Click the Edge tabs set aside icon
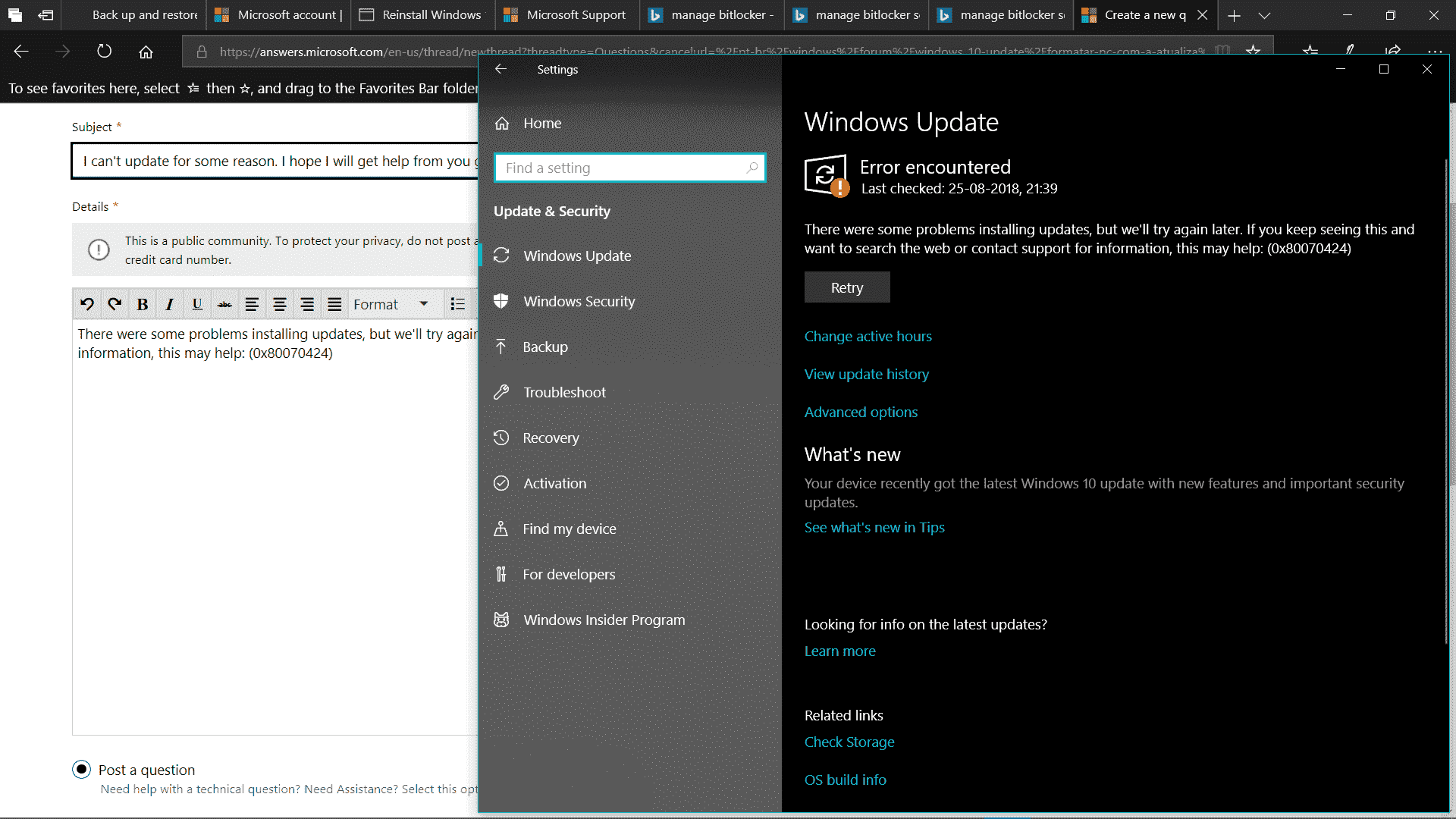The image size is (1456, 819). click(15, 14)
